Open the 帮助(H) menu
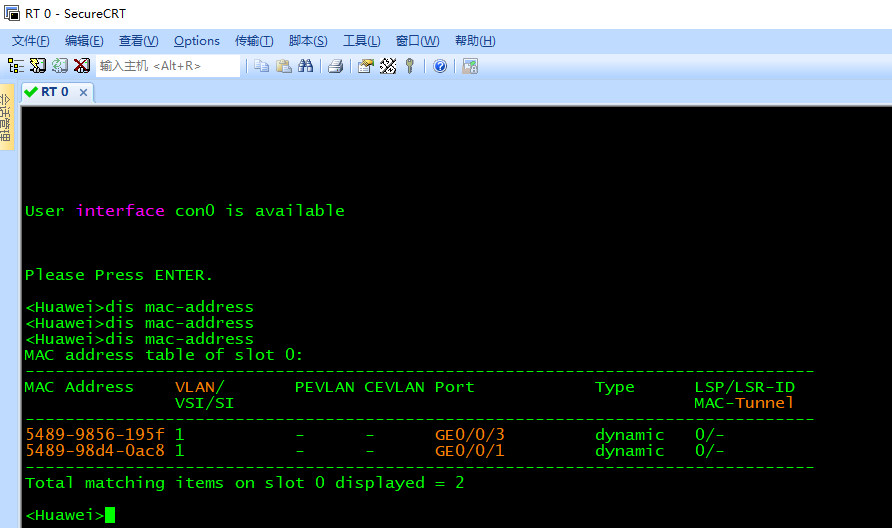Image resolution: width=892 pixels, height=528 pixels. click(x=475, y=41)
